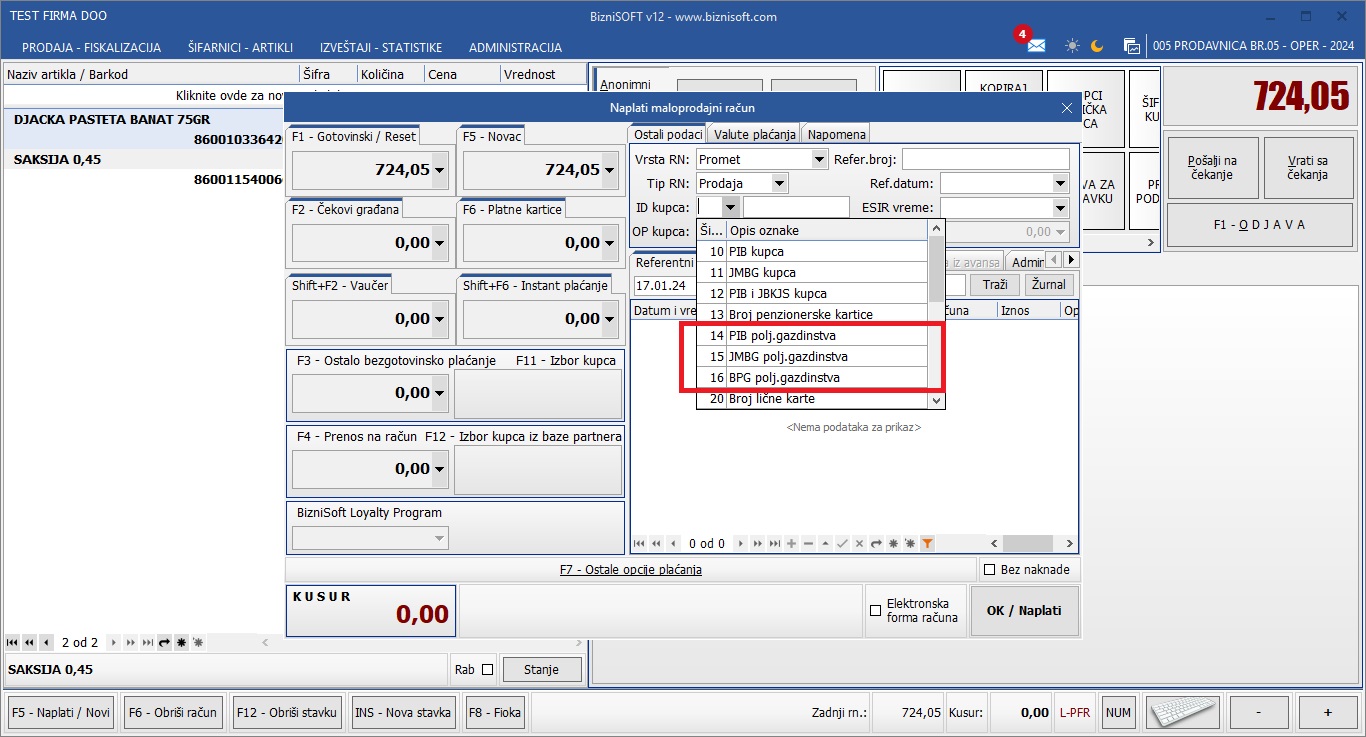Image resolution: width=1366 pixels, height=737 pixels.
Task: Toggle the Bez naknade checkbox
Action: (990, 570)
